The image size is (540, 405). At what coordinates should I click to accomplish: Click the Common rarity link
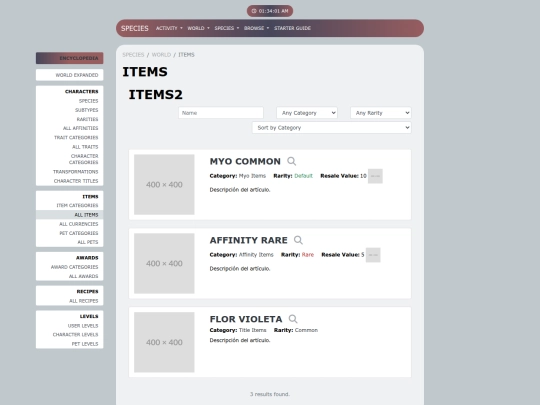click(306, 330)
